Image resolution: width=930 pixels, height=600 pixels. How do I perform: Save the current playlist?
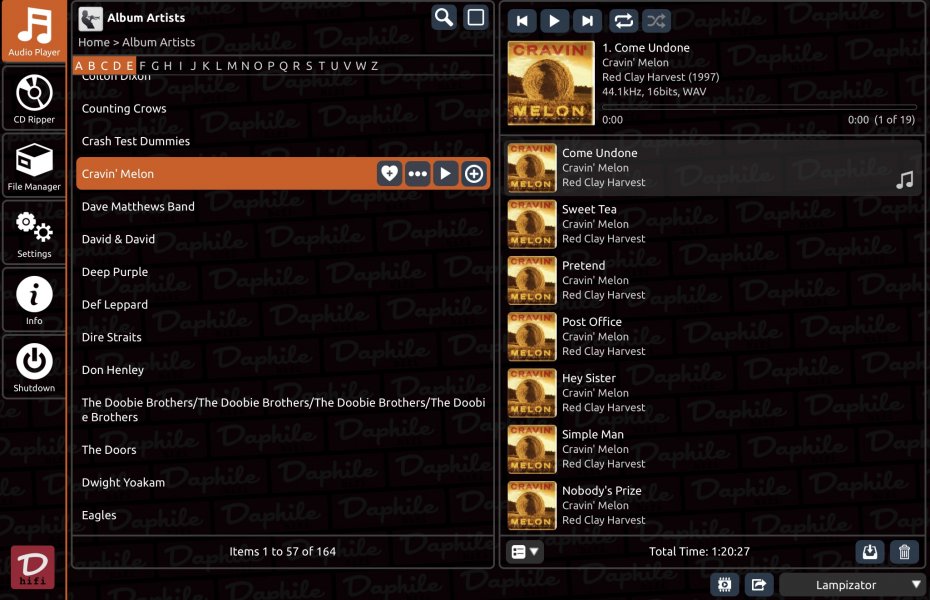(x=870, y=552)
